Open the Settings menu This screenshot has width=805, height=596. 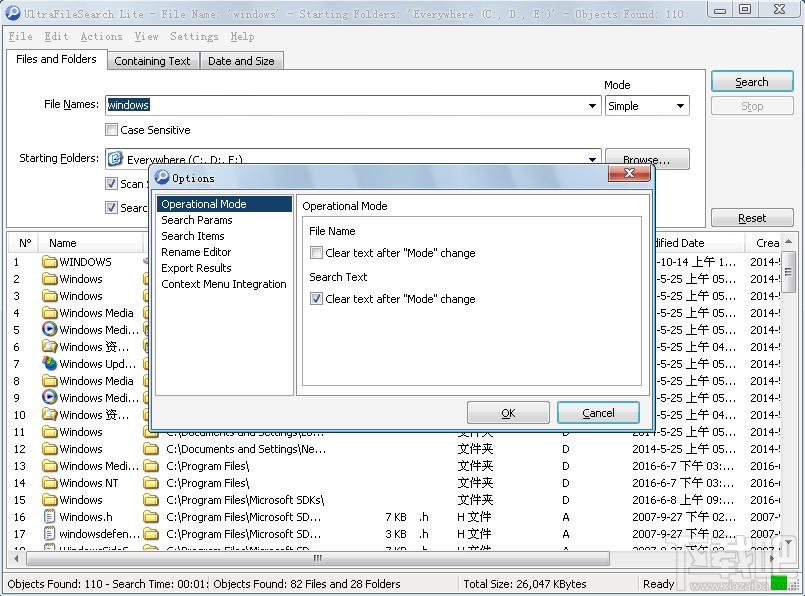pos(194,36)
